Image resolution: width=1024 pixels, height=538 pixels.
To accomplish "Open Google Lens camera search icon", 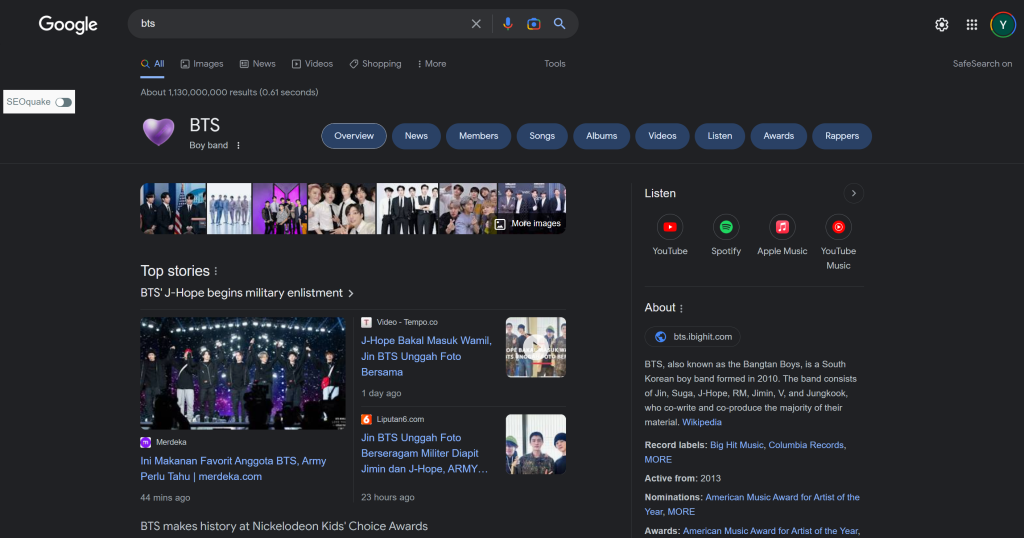I will (x=534, y=24).
